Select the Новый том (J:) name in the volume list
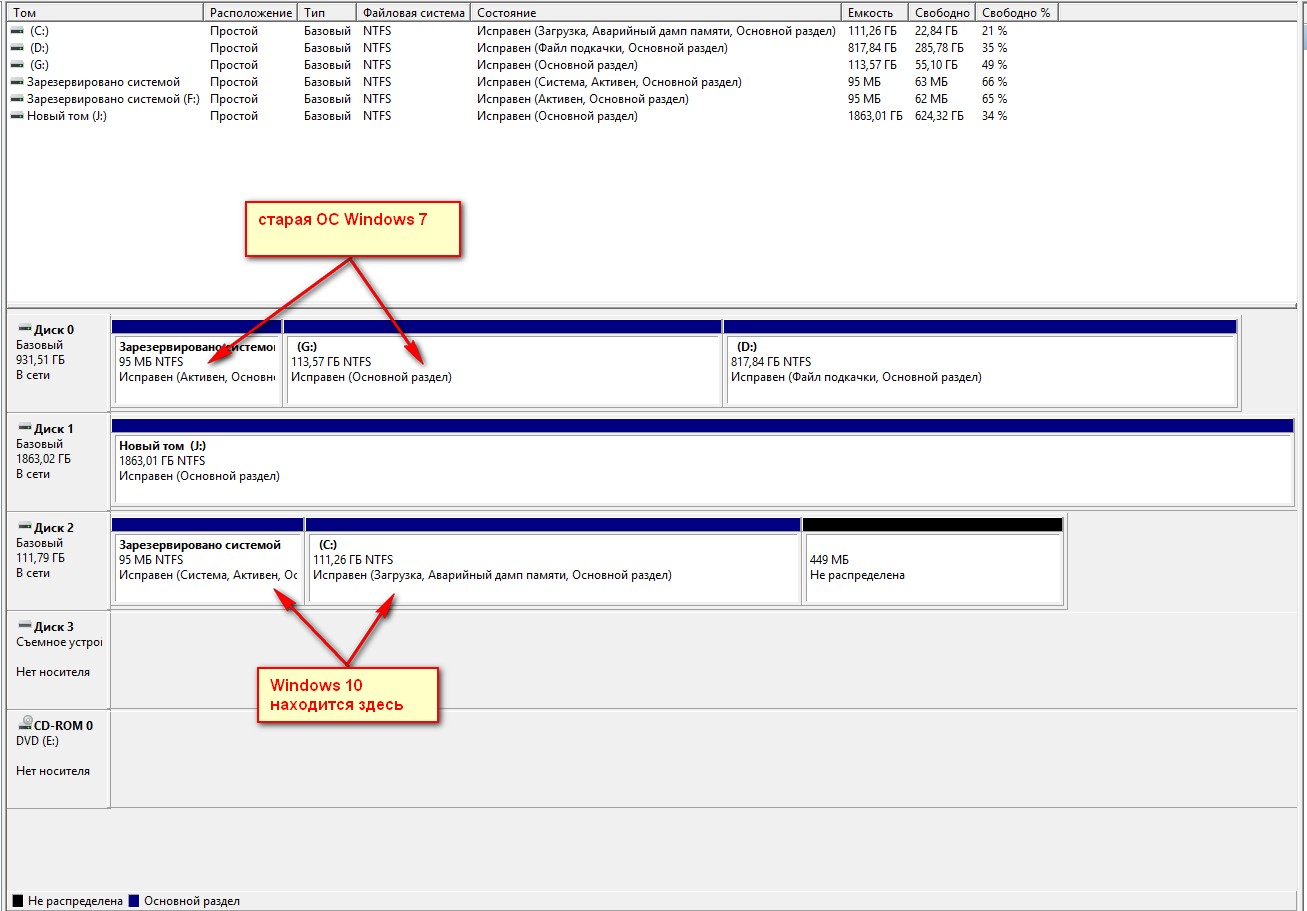1307x911 pixels. point(67,116)
